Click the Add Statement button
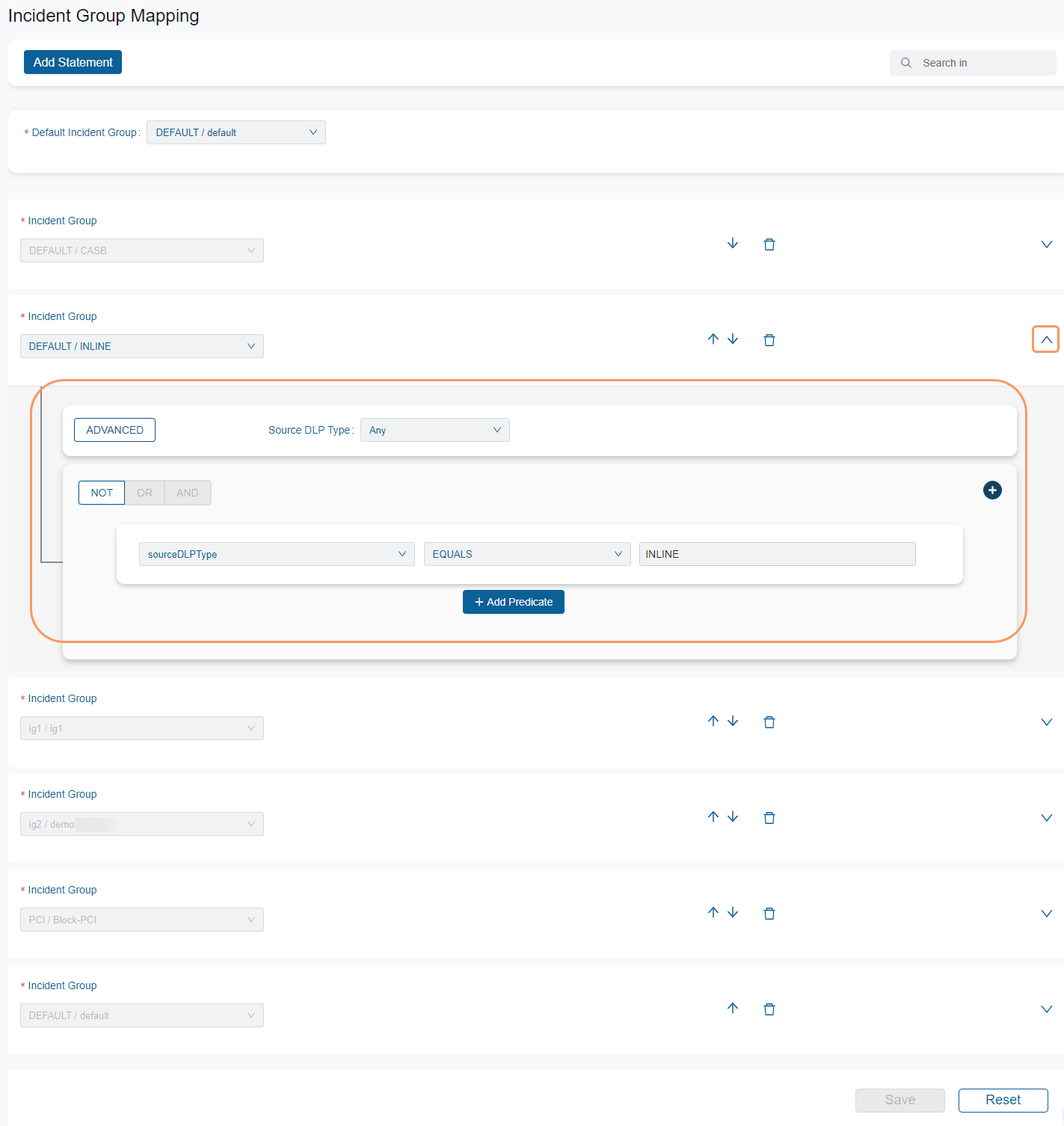The width and height of the screenshot is (1064, 1126). (73, 62)
